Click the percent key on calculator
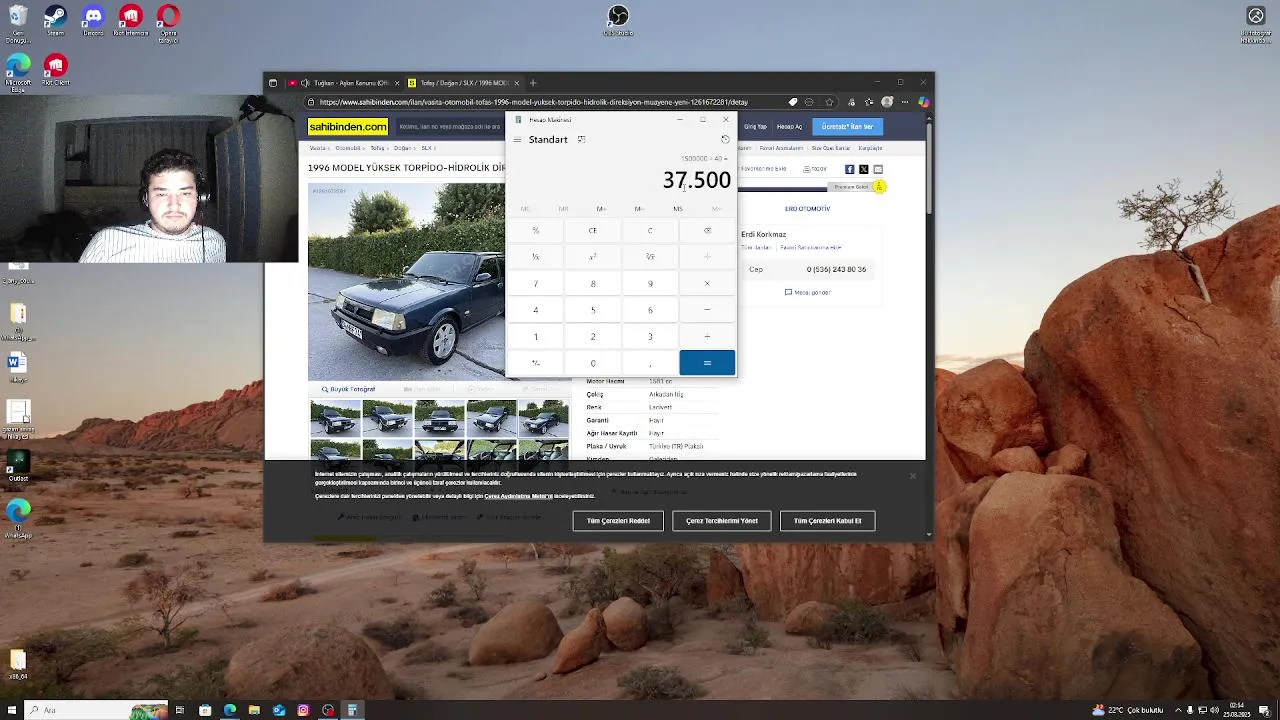 (x=536, y=230)
